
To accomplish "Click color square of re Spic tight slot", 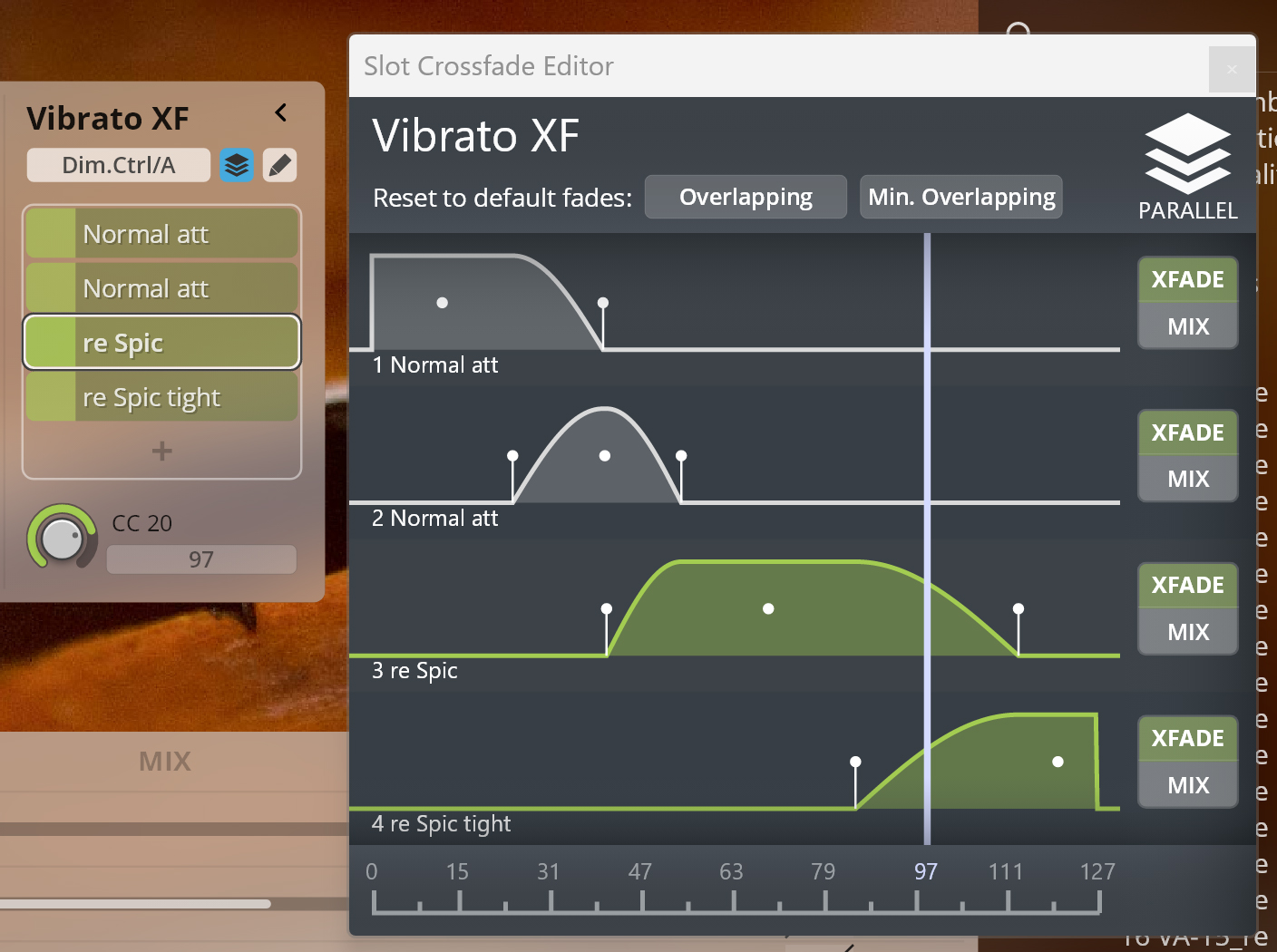I will 51,397.
